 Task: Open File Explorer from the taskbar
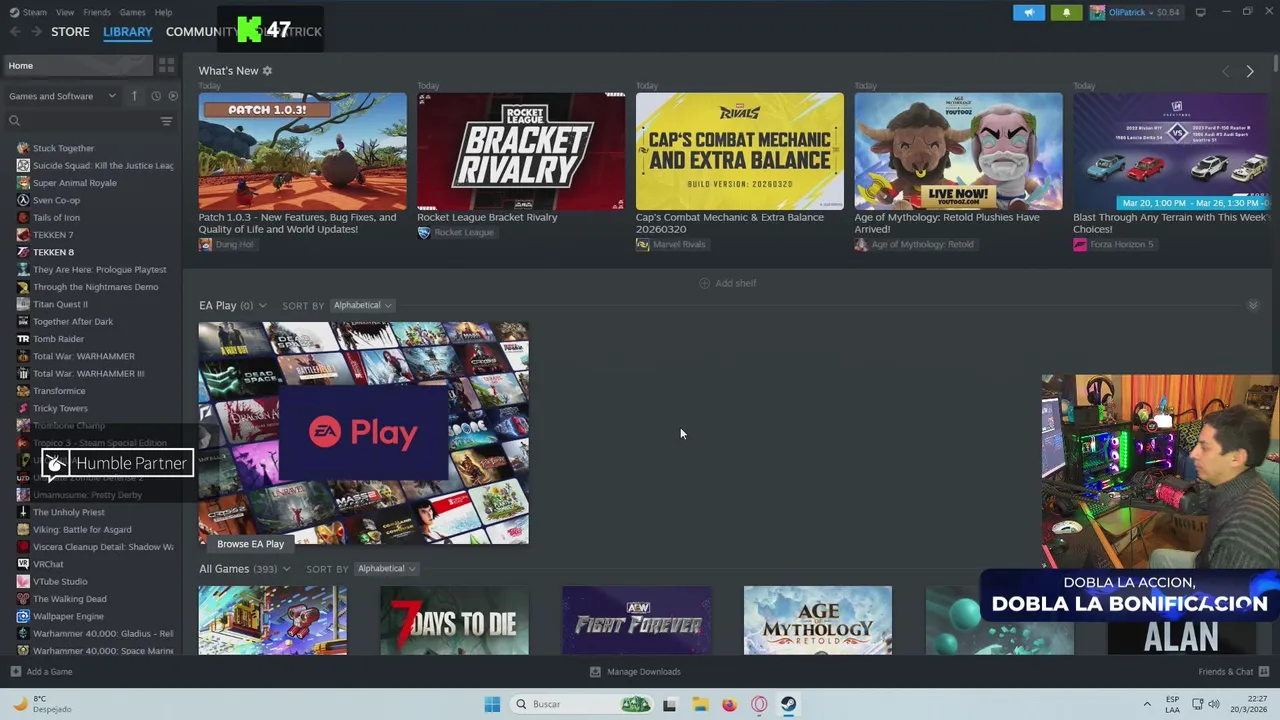pos(700,704)
